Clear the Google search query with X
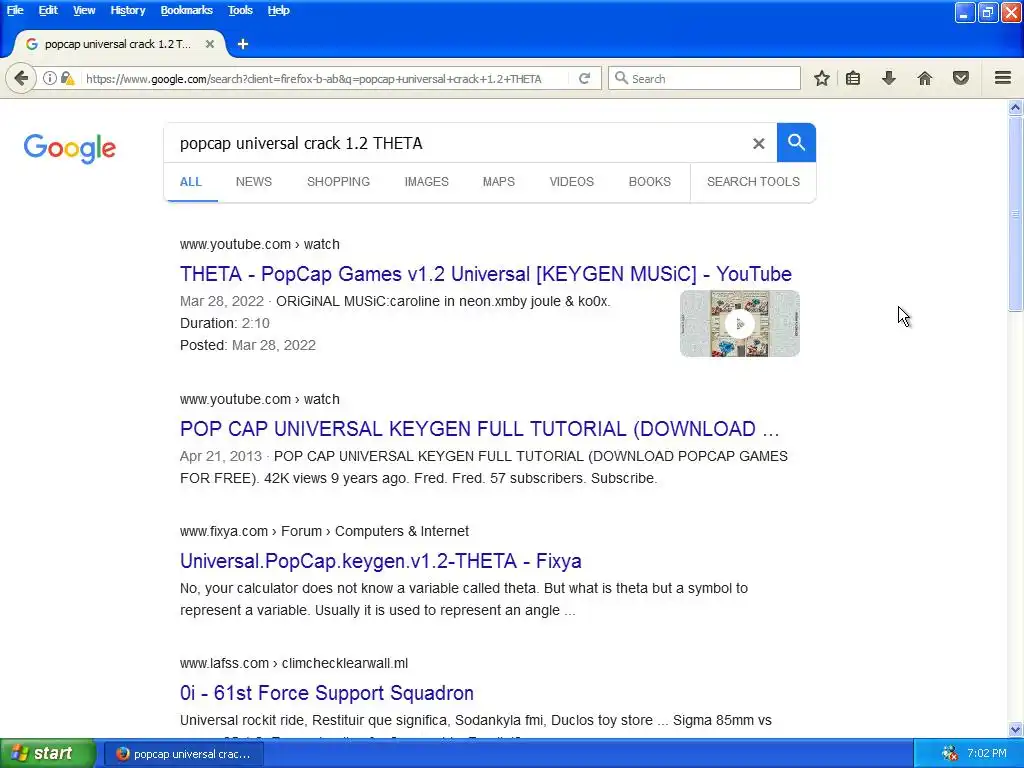The image size is (1024, 768). point(758,143)
